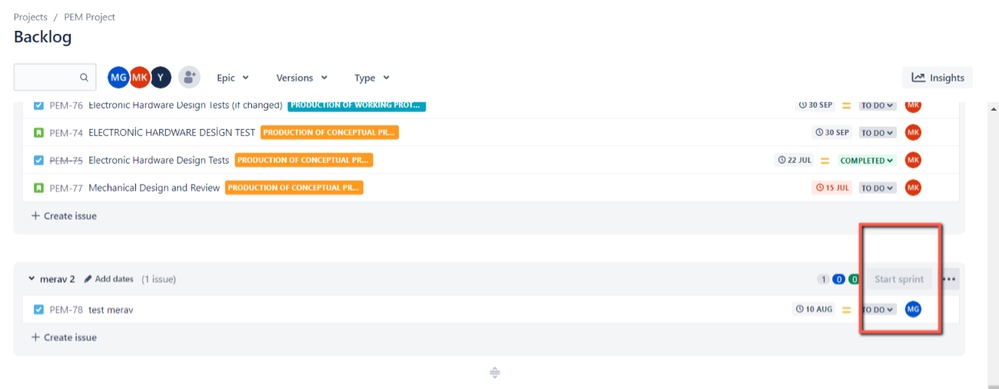999x389 pixels.
Task: Click the MK assignee avatar on PEM-74
Action: (x=913, y=132)
